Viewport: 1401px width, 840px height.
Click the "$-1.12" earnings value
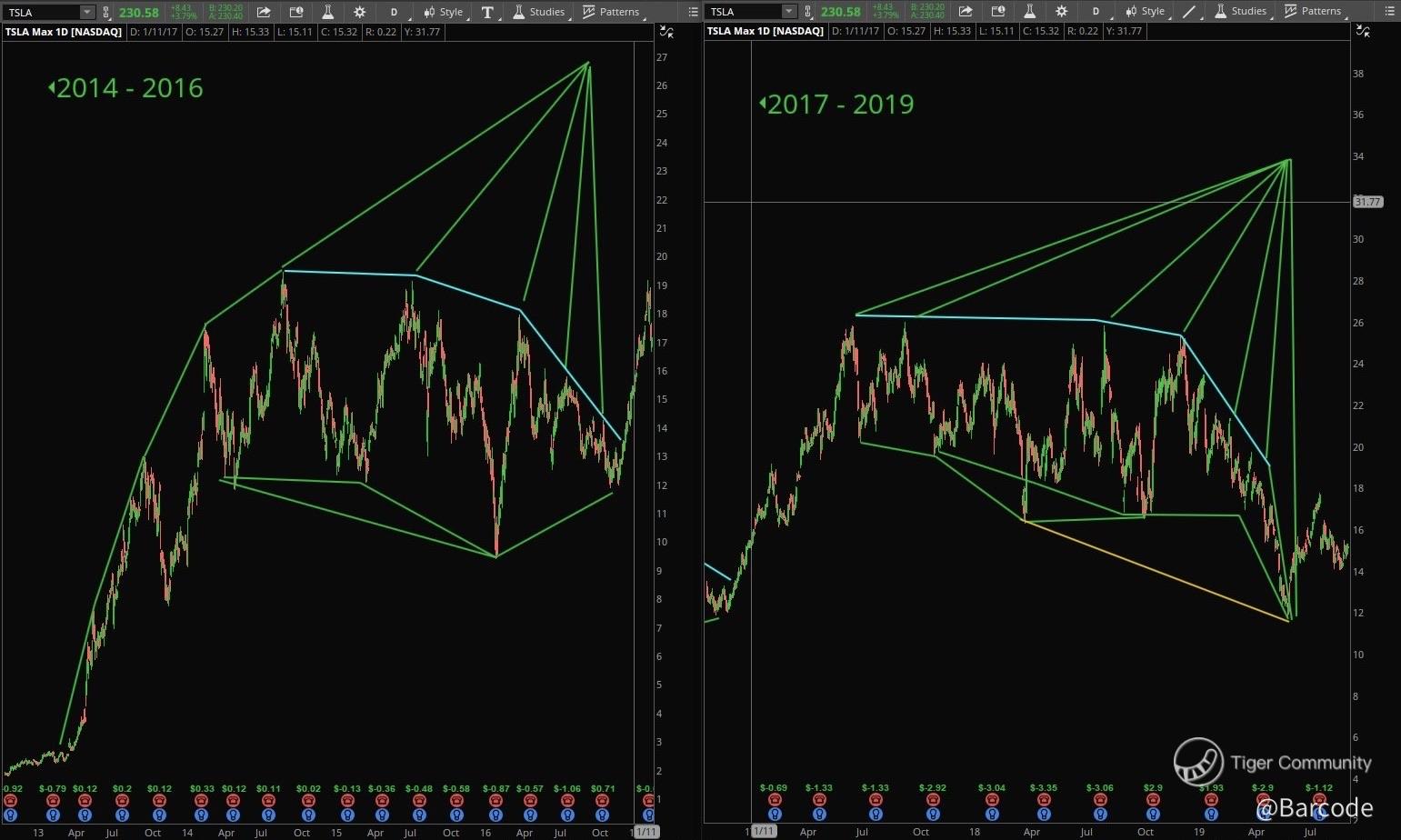click(x=1319, y=788)
